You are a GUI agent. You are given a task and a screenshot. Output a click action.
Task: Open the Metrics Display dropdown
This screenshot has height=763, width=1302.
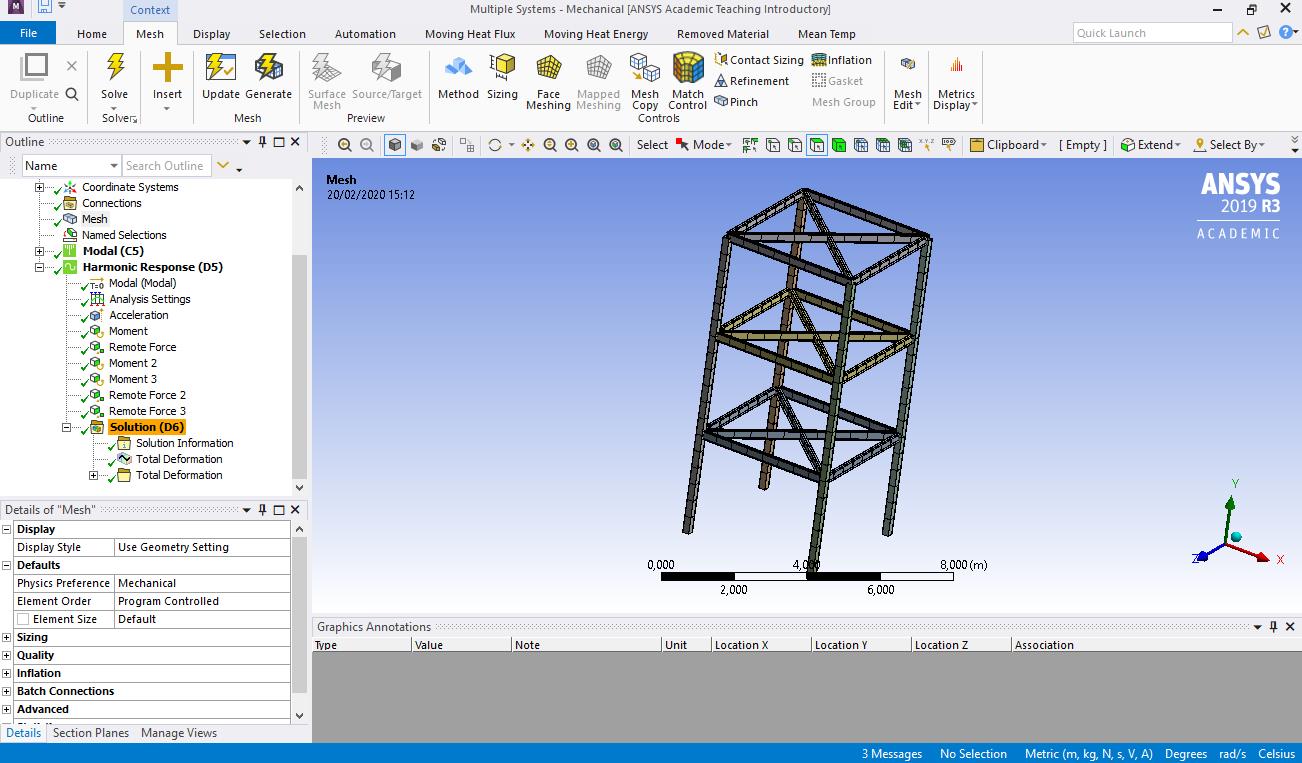point(955,83)
